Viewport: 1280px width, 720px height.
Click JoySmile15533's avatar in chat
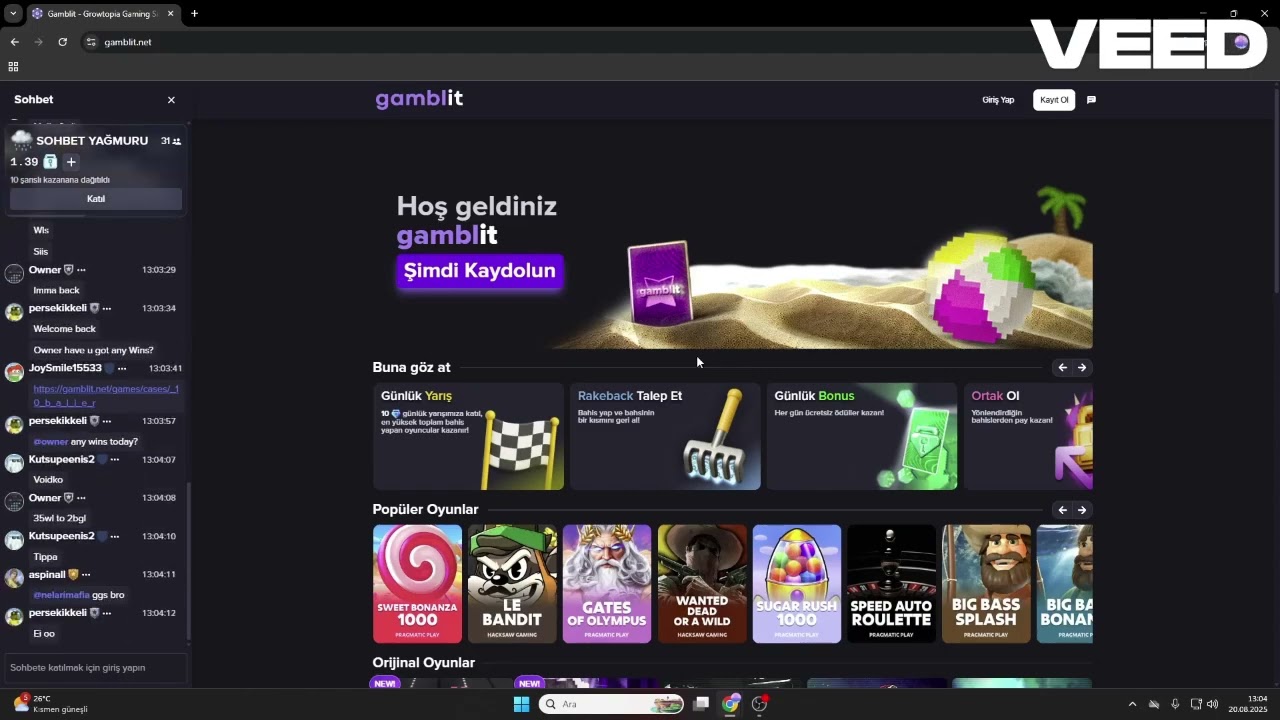tap(14, 373)
